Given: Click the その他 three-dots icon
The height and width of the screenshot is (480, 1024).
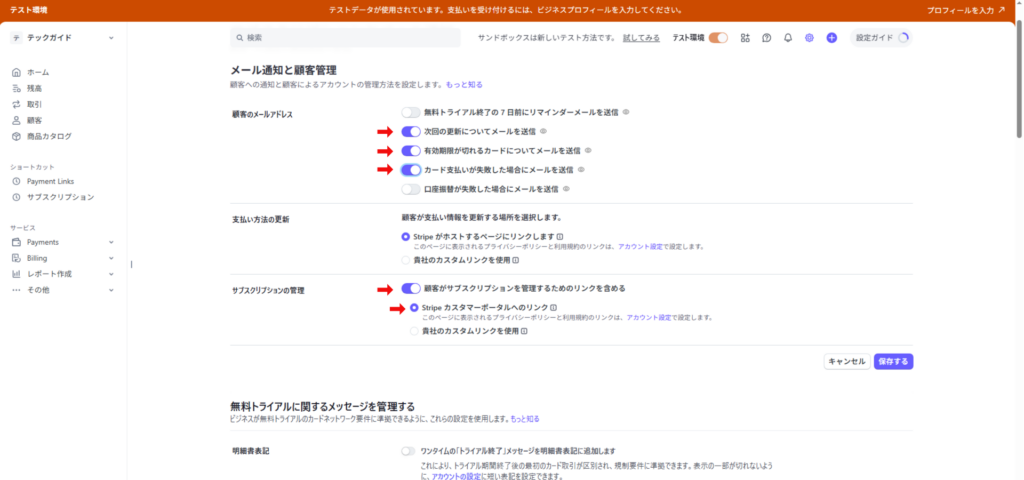Looking at the screenshot, I should [16, 290].
